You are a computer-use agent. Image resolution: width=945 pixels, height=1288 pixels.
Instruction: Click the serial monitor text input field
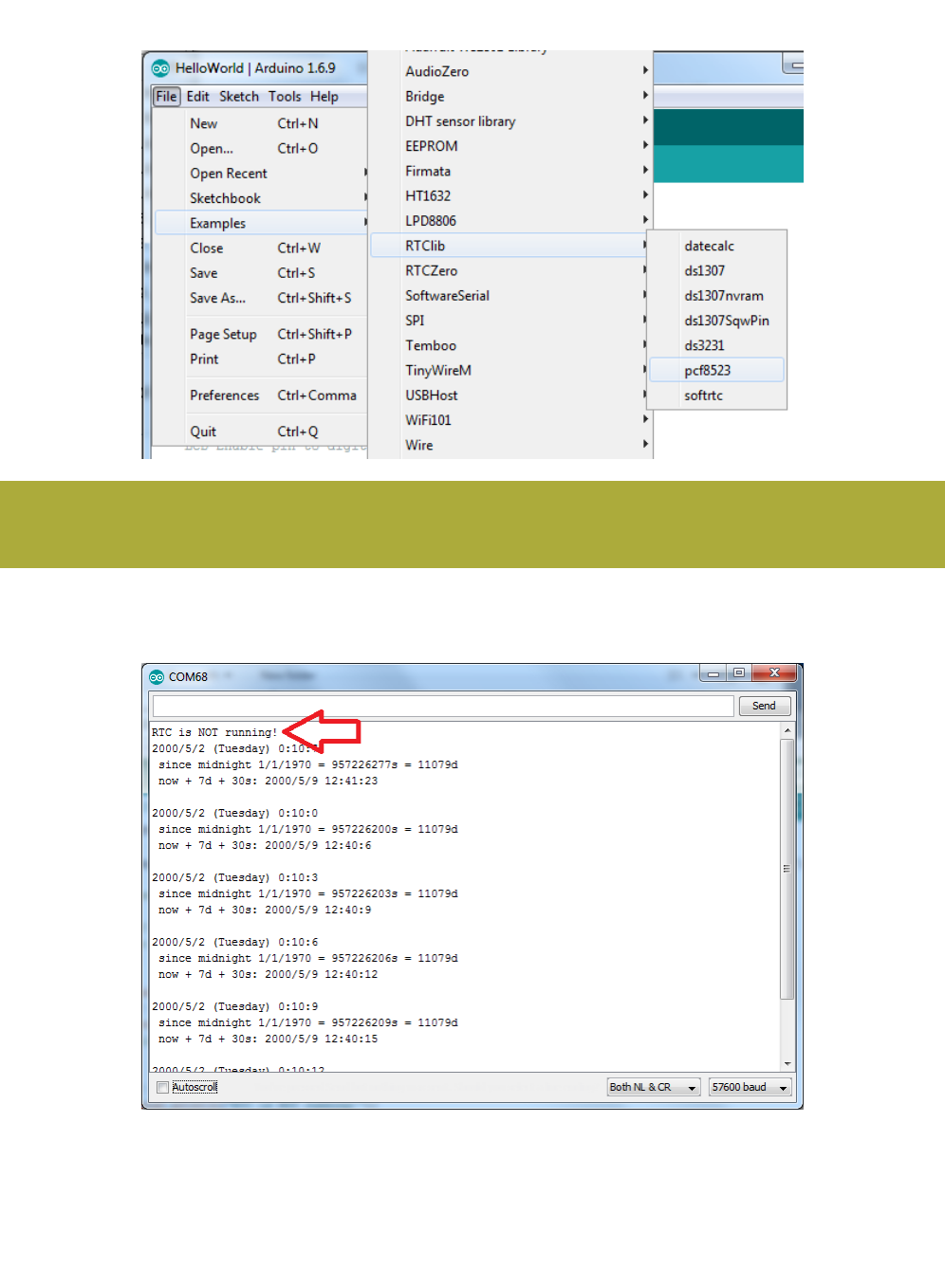point(443,706)
